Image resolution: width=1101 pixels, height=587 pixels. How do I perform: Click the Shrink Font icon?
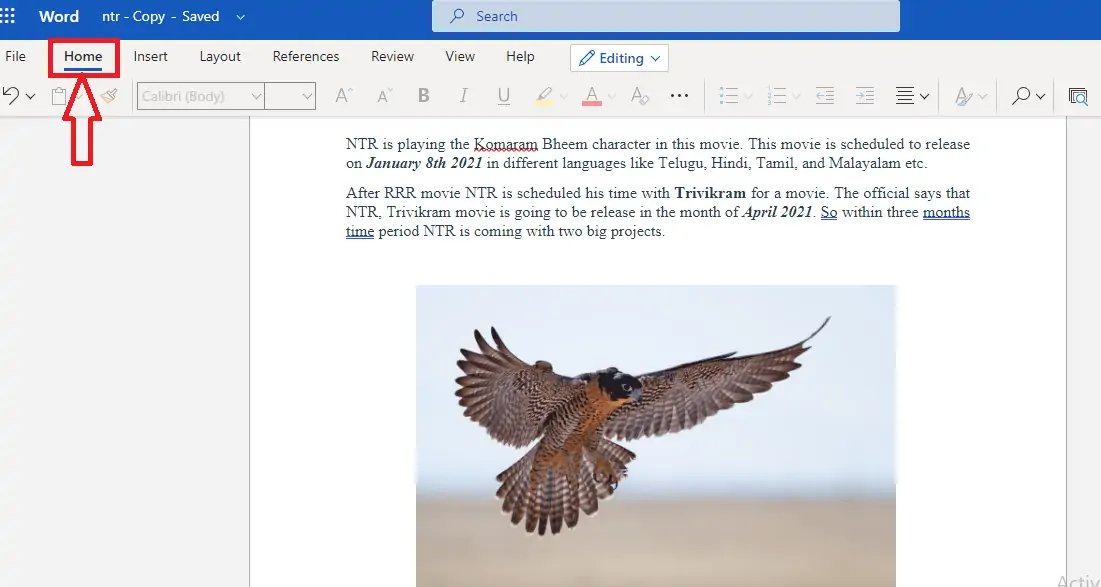pos(384,95)
